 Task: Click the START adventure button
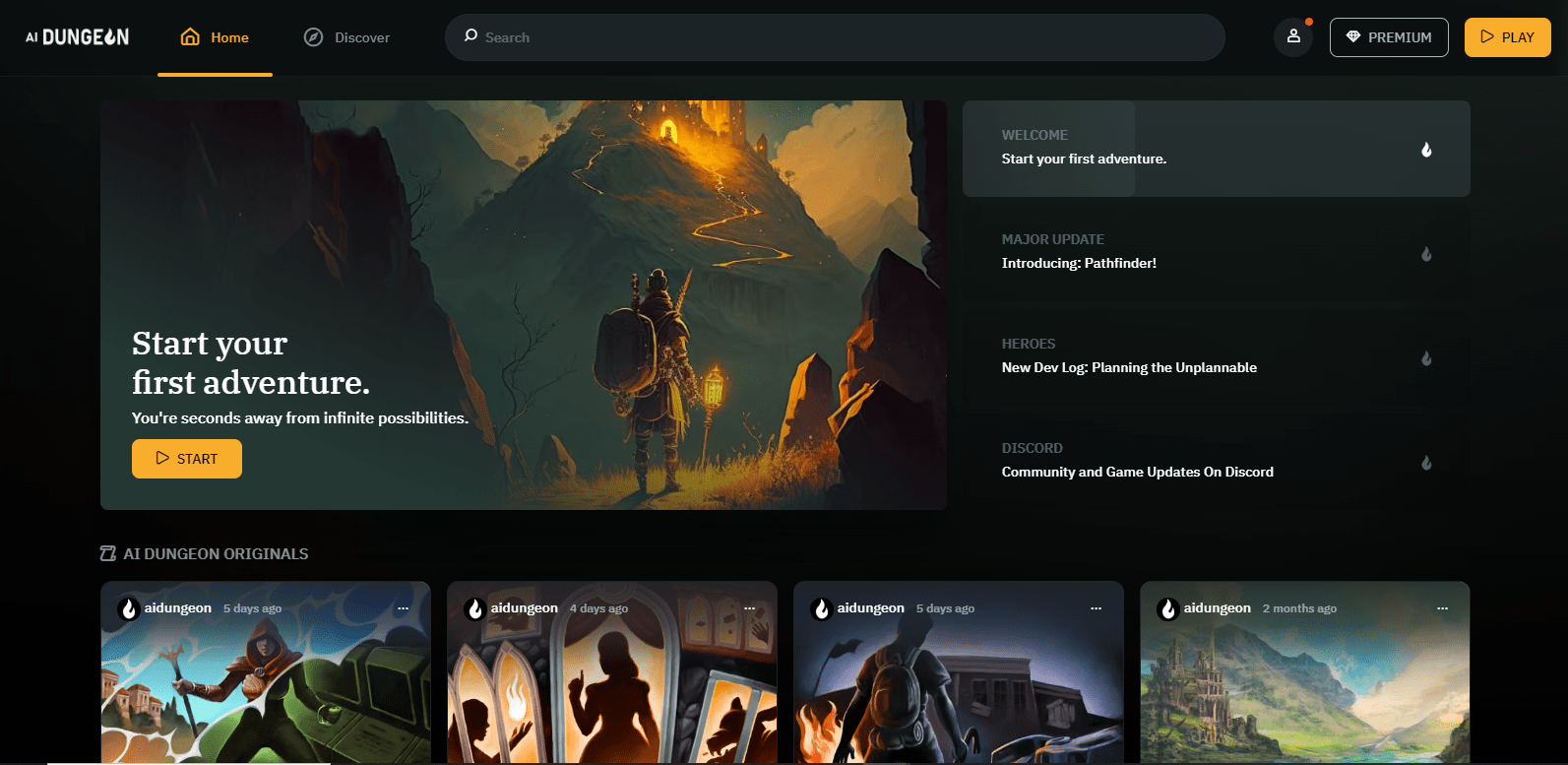coord(187,459)
